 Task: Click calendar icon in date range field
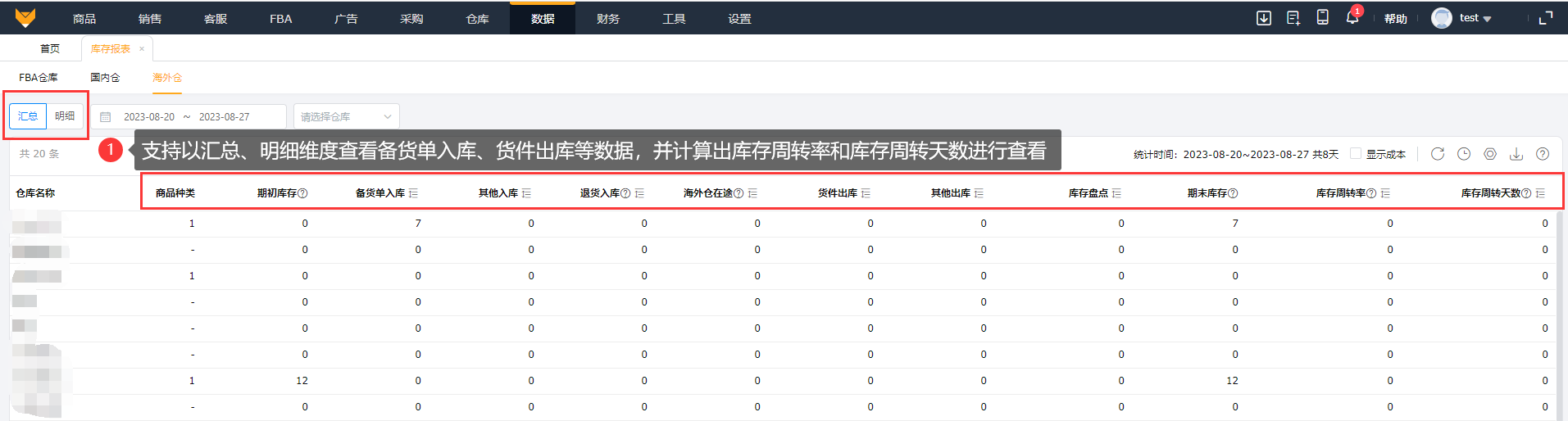pyautogui.click(x=106, y=117)
